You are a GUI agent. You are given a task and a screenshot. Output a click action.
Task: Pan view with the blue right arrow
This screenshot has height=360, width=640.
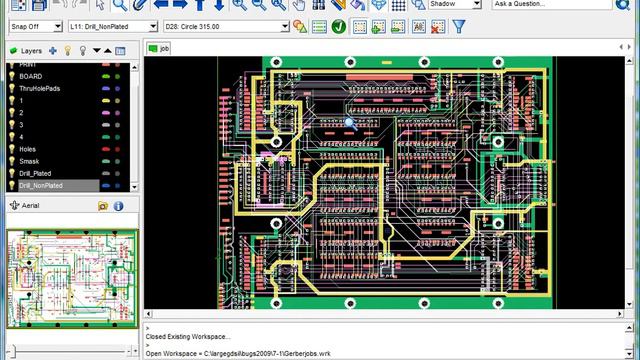pos(180,4)
